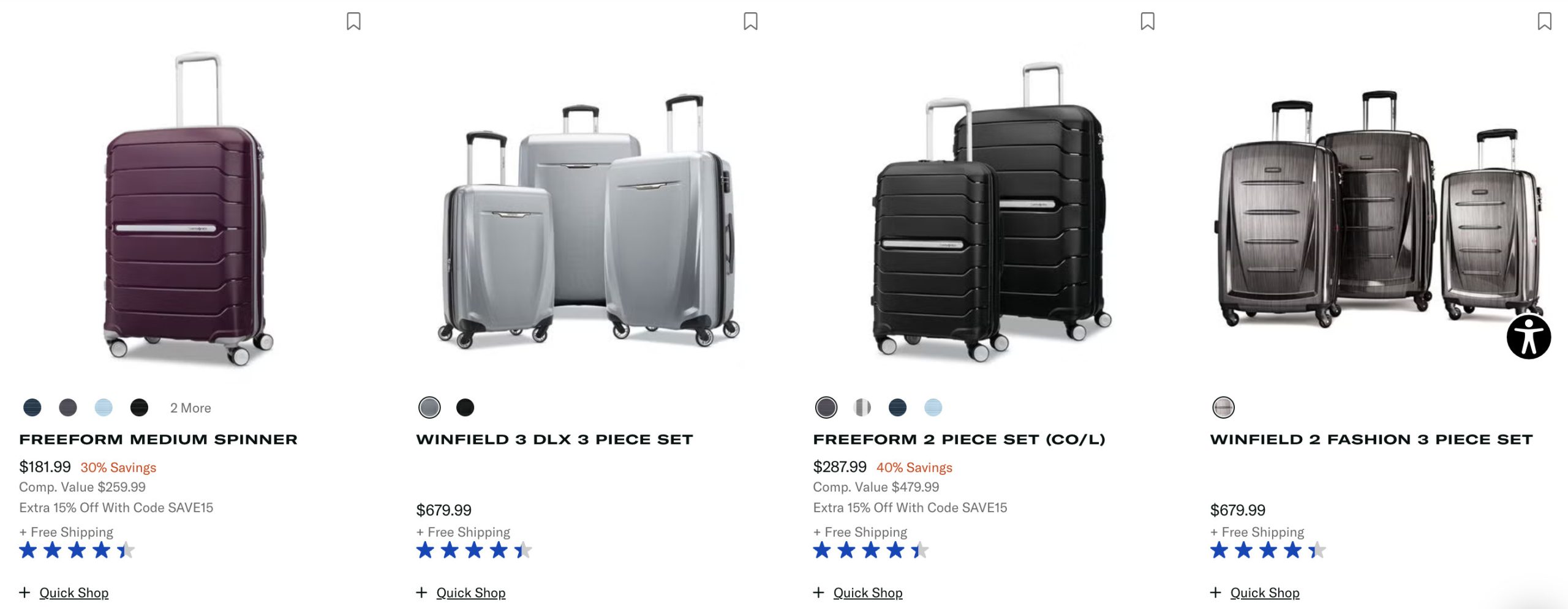Show 2 More colors for Freeform Medium Spinner
Screen dimensions: 1568x609
[x=190, y=408]
